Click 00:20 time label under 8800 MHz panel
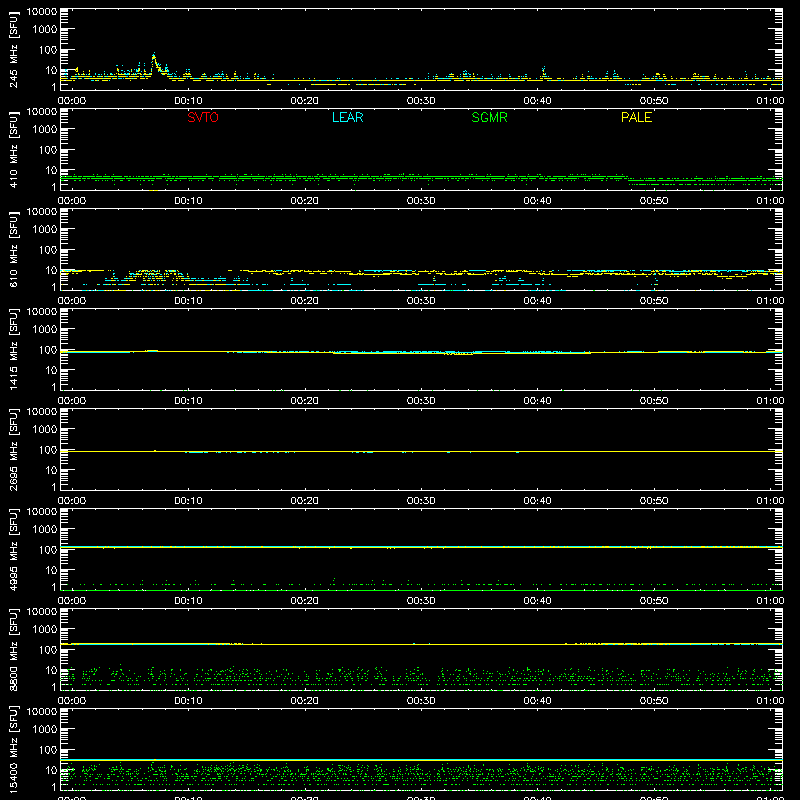 (305, 701)
